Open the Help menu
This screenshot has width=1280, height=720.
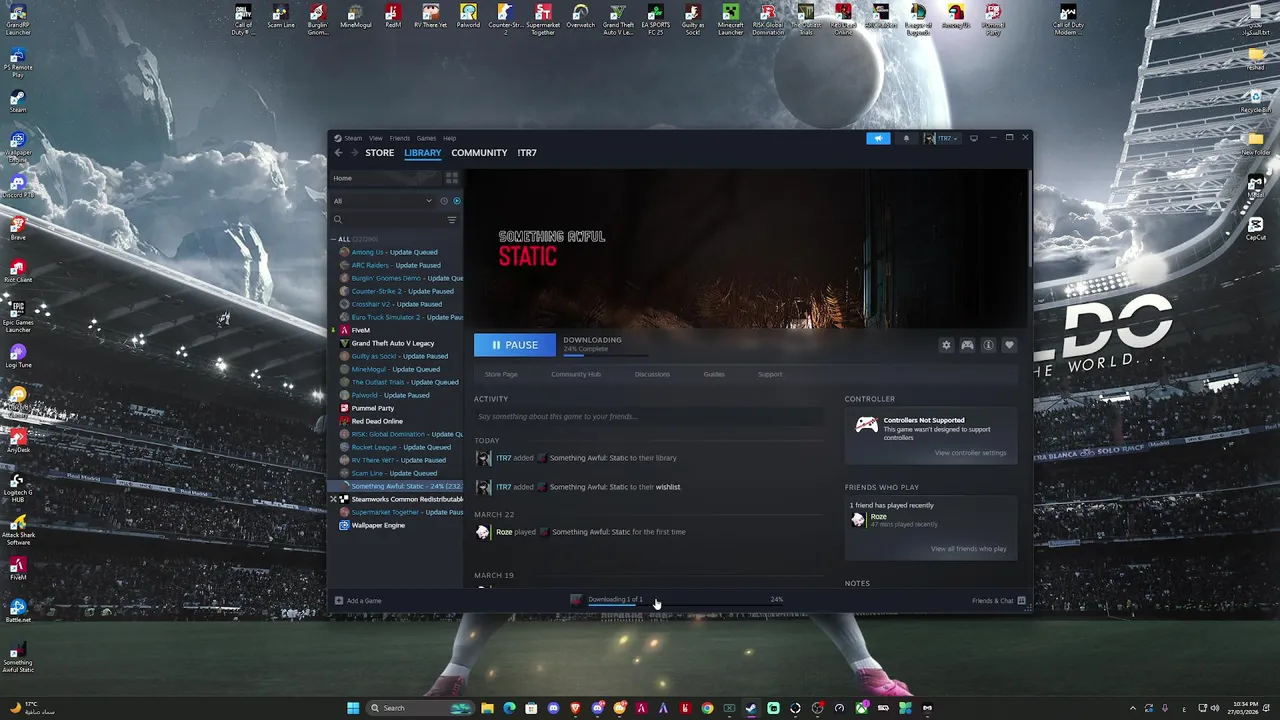tap(449, 138)
